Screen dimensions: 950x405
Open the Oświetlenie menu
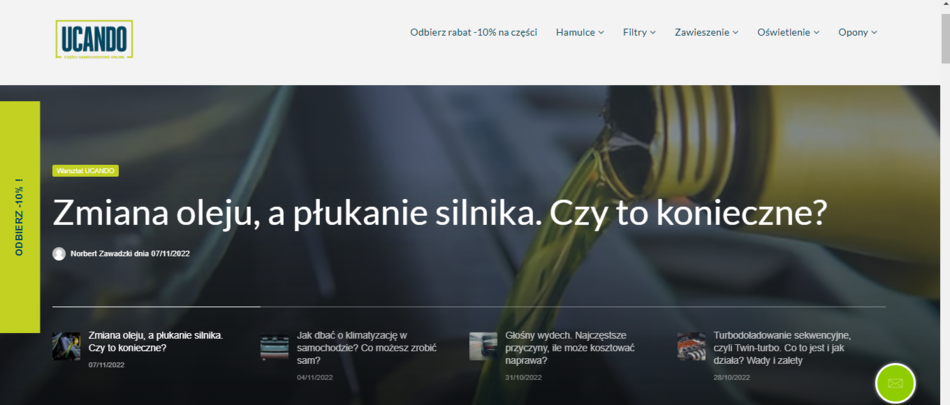click(788, 33)
